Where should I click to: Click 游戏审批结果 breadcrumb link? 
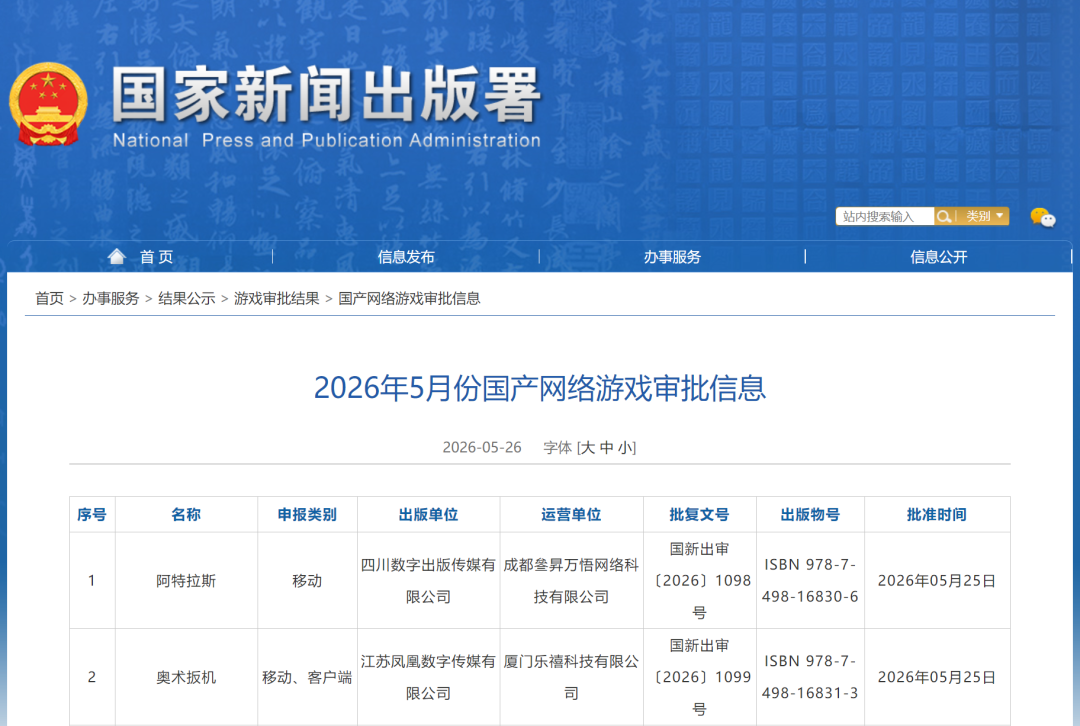click(276, 298)
